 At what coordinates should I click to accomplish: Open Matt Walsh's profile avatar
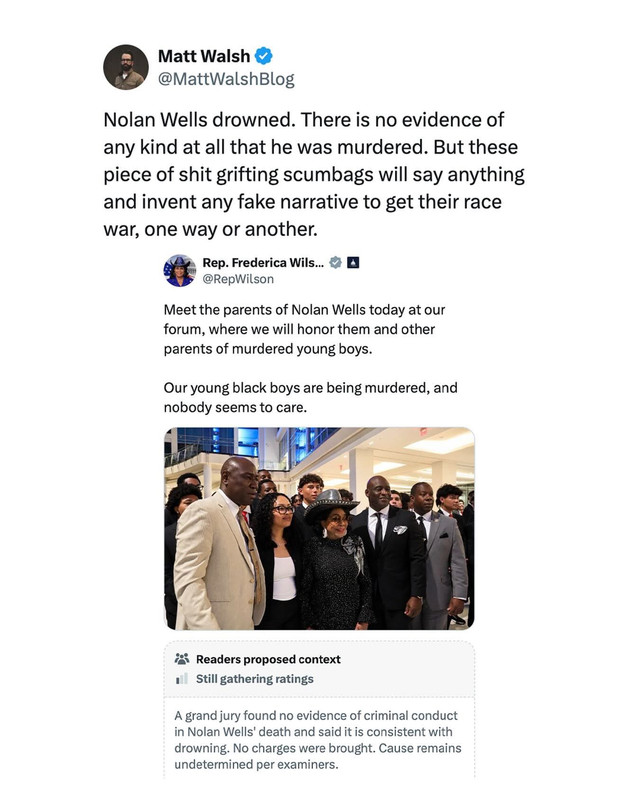126,67
